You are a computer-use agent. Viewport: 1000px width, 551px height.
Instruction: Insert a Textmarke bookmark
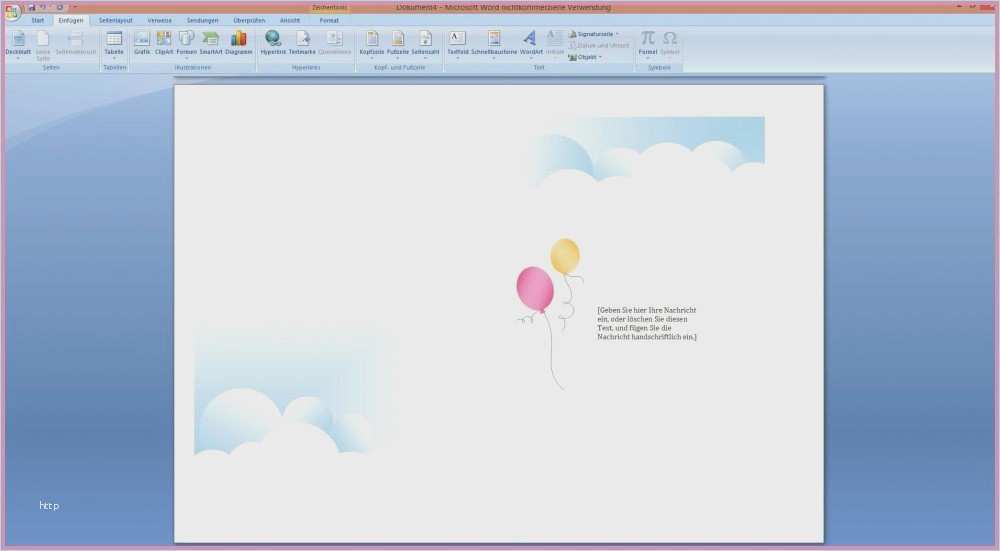[302, 42]
